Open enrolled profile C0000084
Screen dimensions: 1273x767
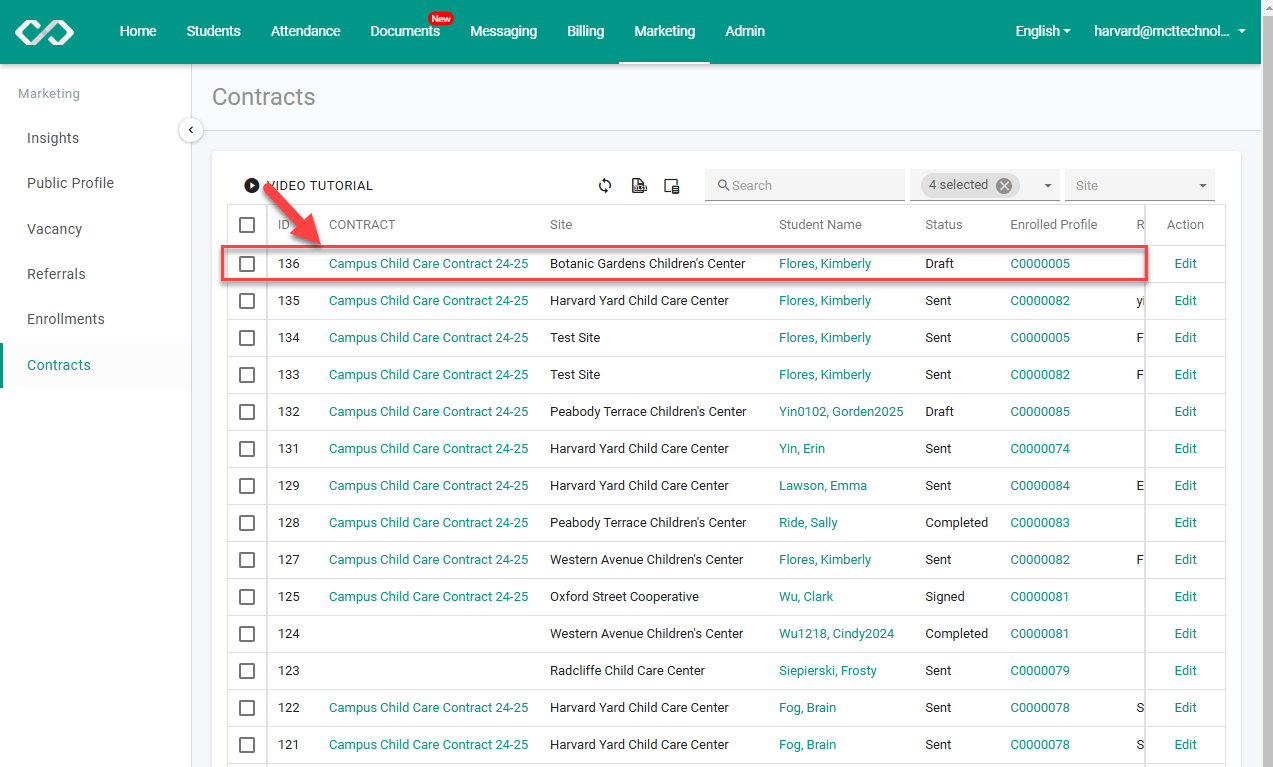(1040, 486)
